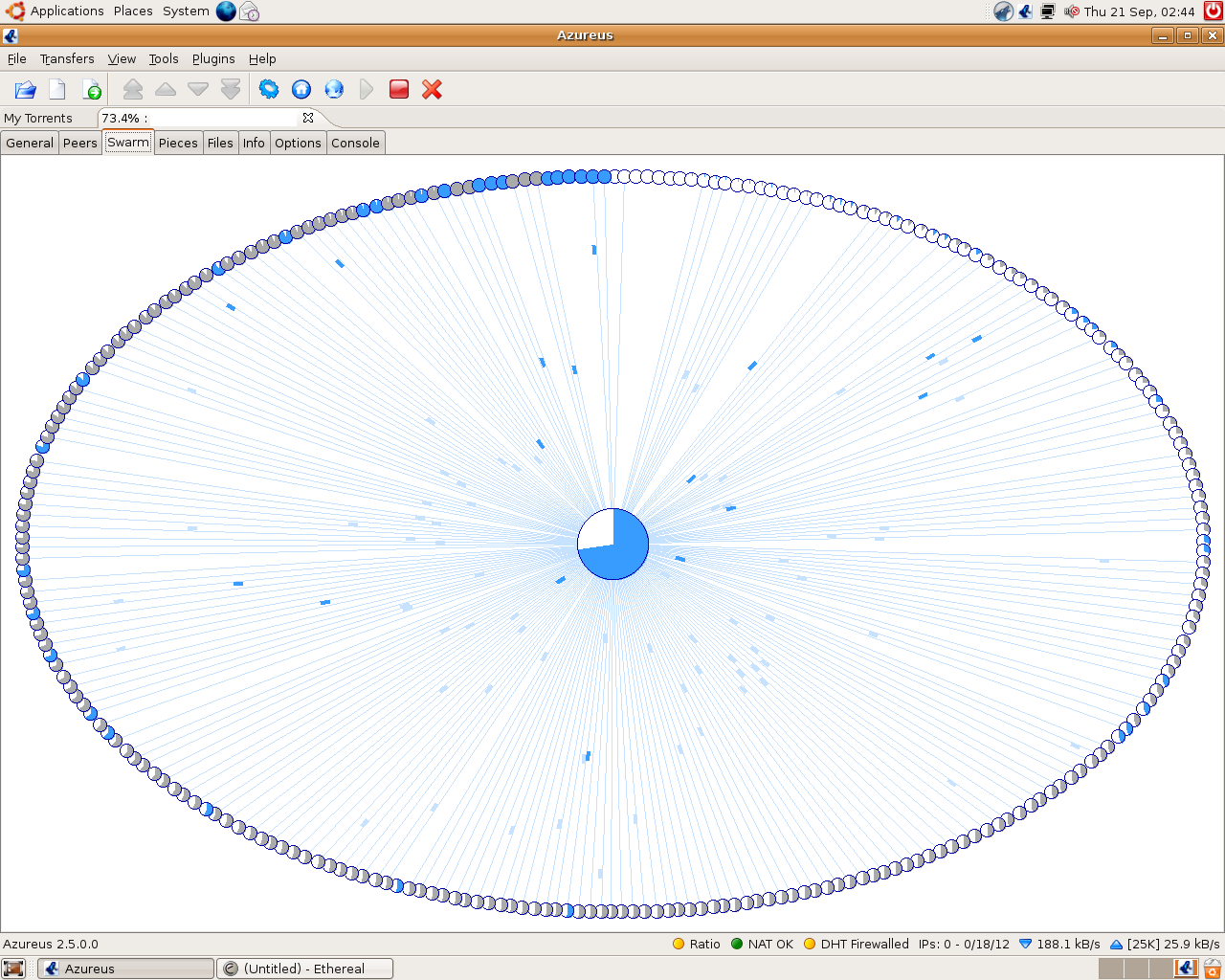Screen dimensions: 1225x980
Task: Click the Move Down arrow in toolbar
Action: pos(198,90)
